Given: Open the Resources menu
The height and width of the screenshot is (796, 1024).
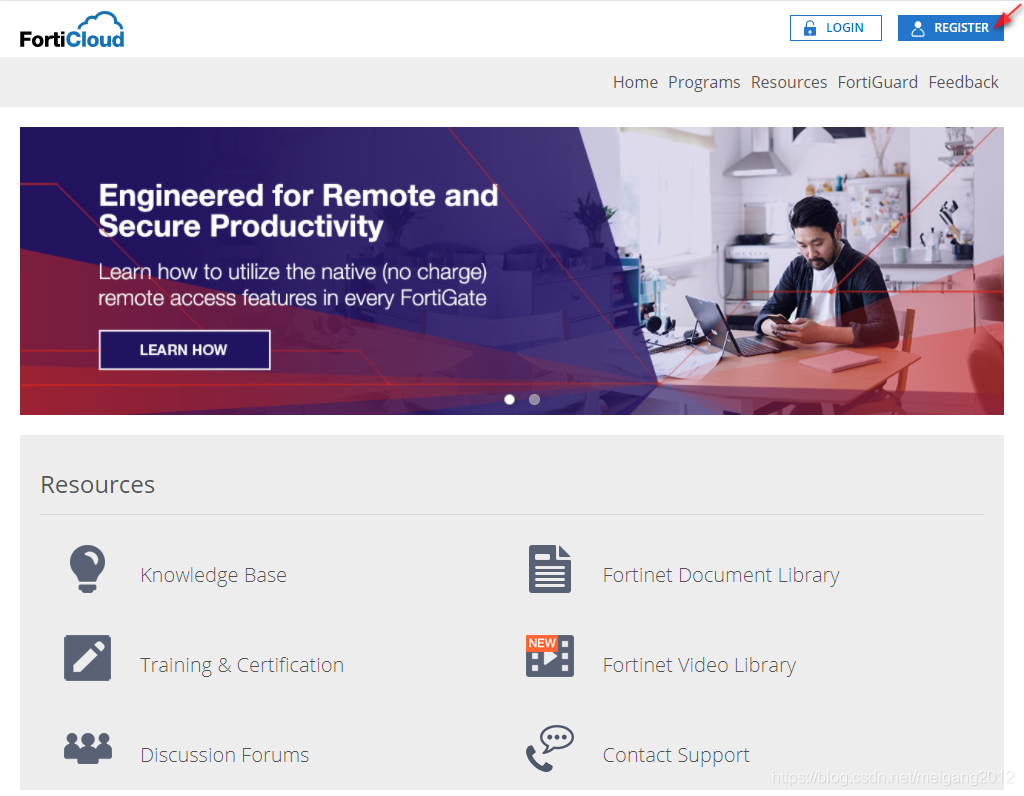Looking at the screenshot, I should point(788,82).
